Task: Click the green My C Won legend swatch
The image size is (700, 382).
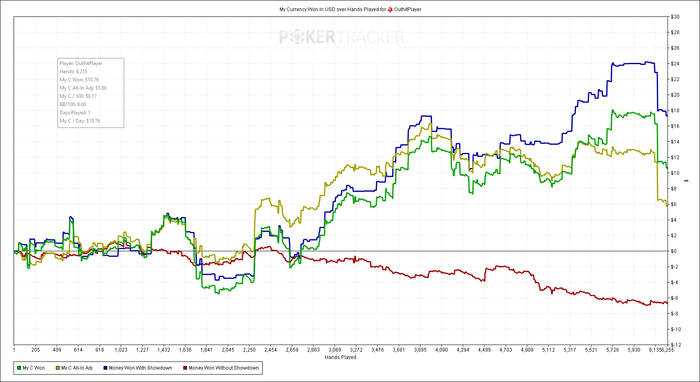Action: pyautogui.click(x=19, y=368)
